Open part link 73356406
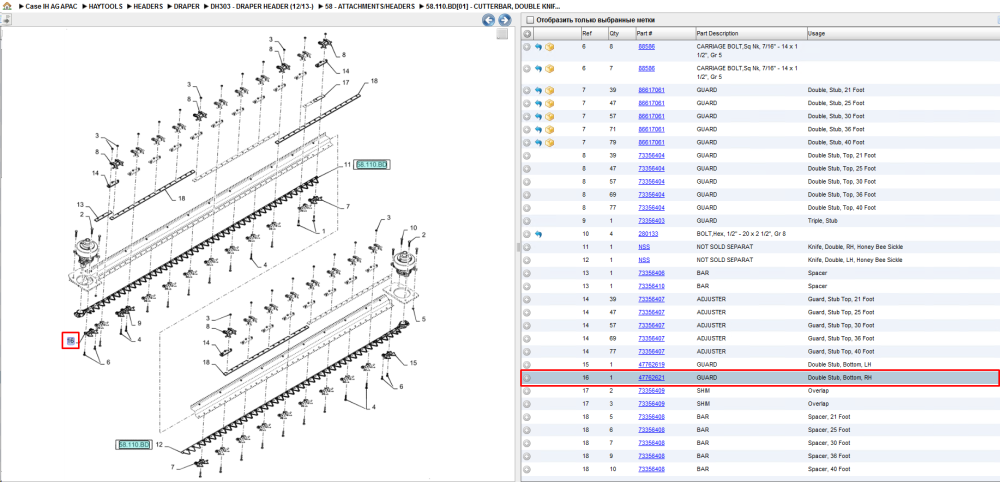The width and height of the screenshot is (1000, 482). tap(651, 273)
